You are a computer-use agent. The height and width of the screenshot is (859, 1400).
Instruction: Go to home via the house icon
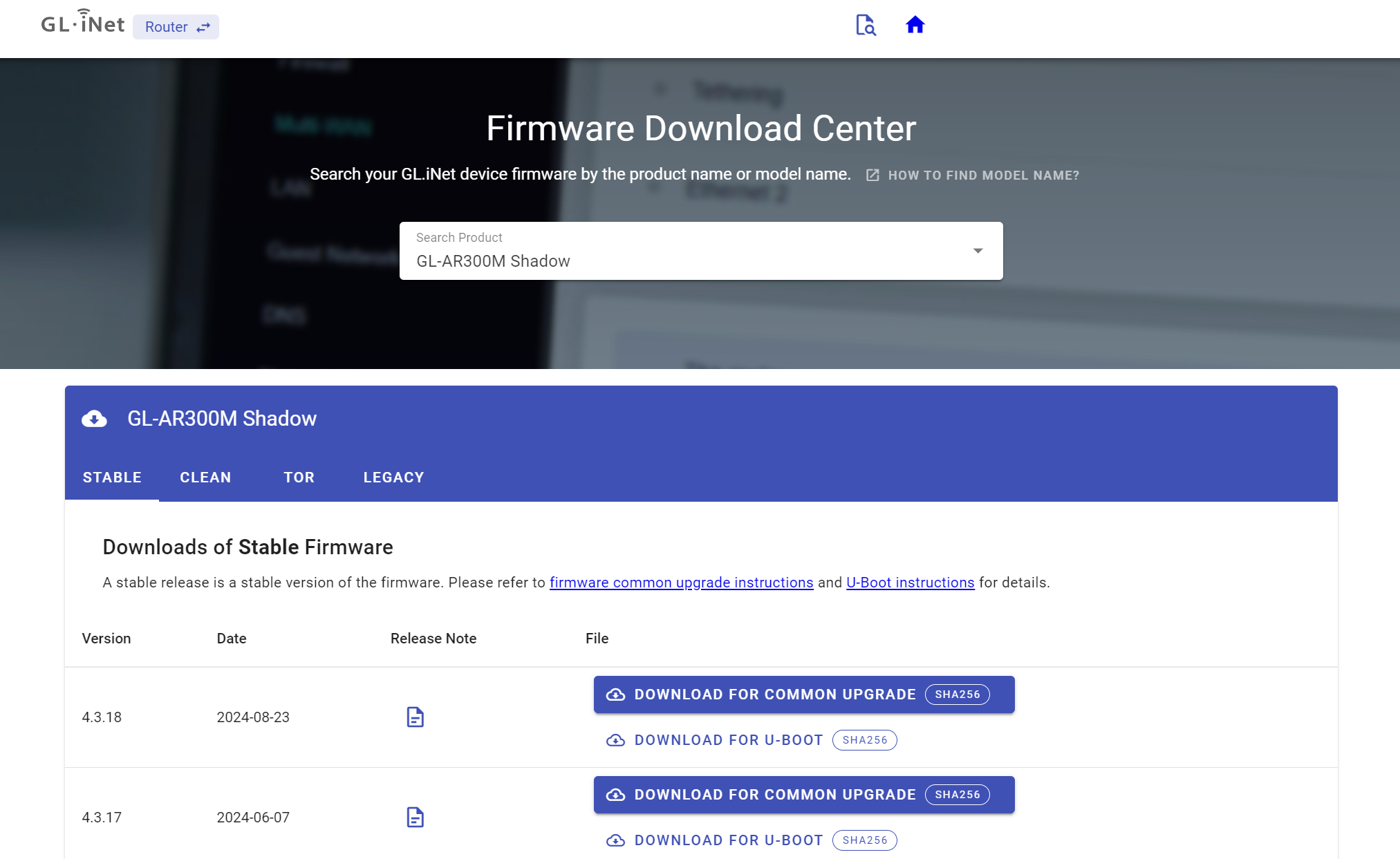[915, 25]
